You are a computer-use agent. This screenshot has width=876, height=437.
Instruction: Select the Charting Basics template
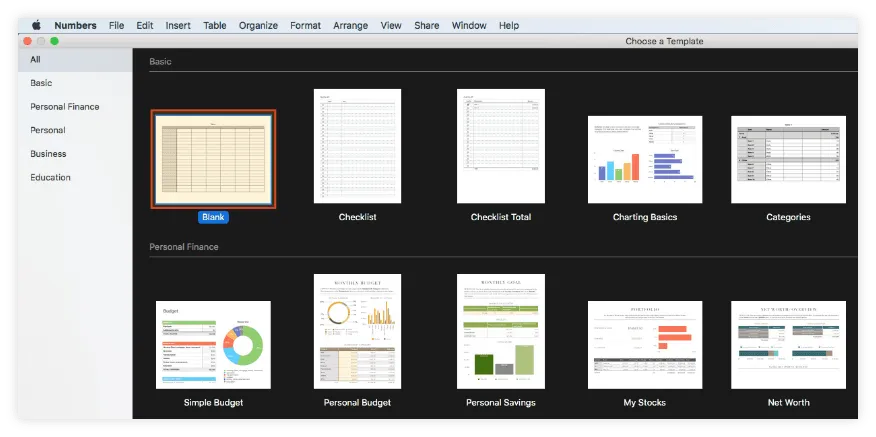[644, 160]
